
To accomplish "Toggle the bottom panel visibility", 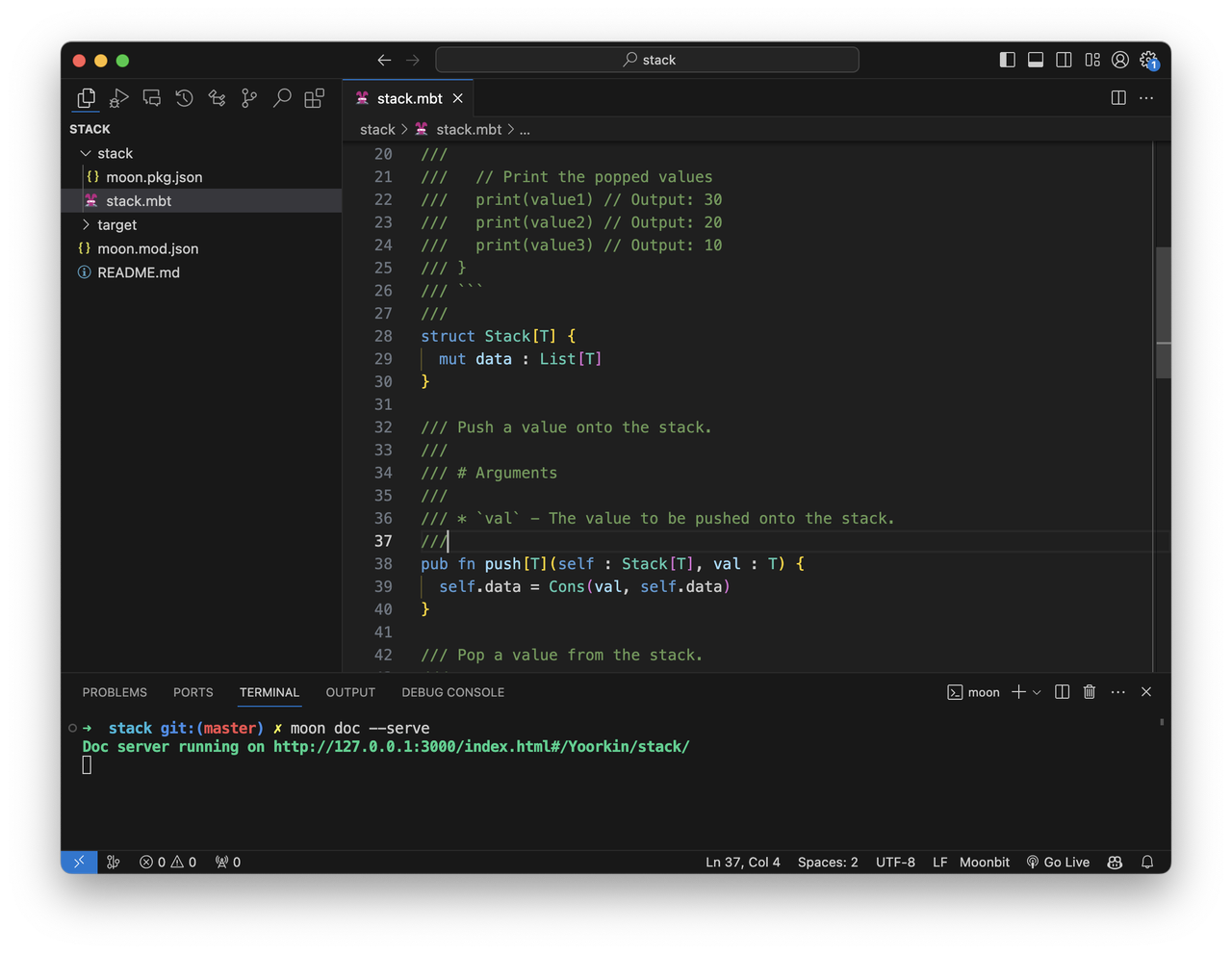I will coord(1036,60).
